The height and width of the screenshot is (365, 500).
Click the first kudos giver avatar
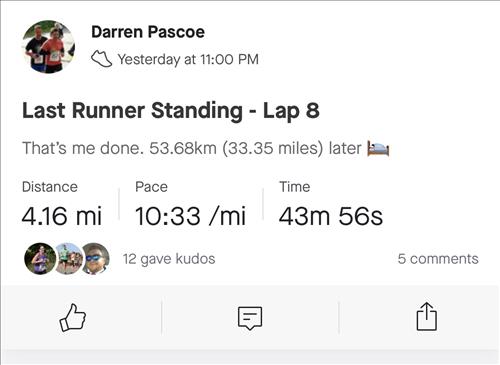(x=40, y=258)
